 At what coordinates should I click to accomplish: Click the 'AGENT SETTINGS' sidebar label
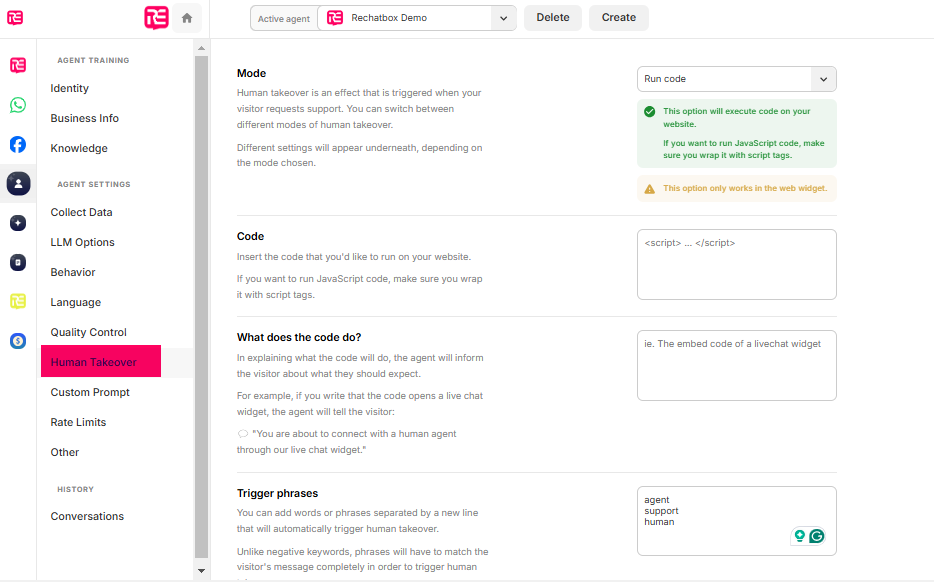[x=94, y=184]
